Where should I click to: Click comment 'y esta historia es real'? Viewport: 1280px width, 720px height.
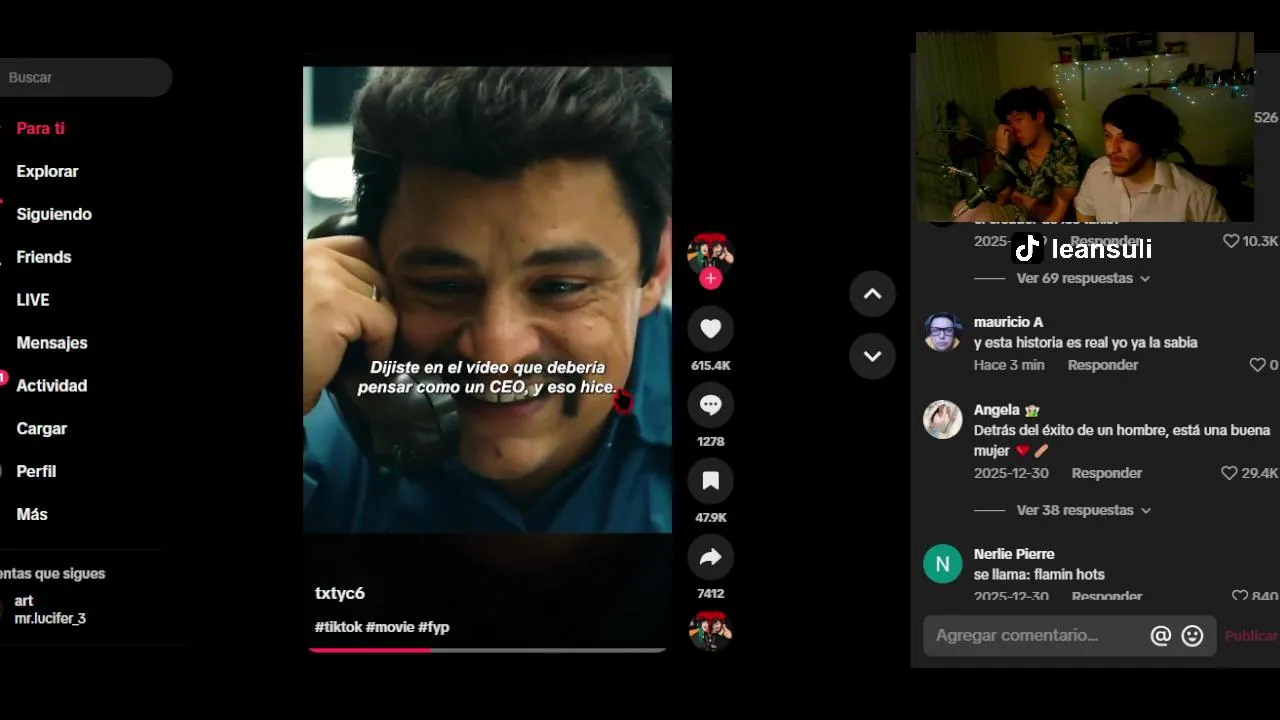point(1085,343)
